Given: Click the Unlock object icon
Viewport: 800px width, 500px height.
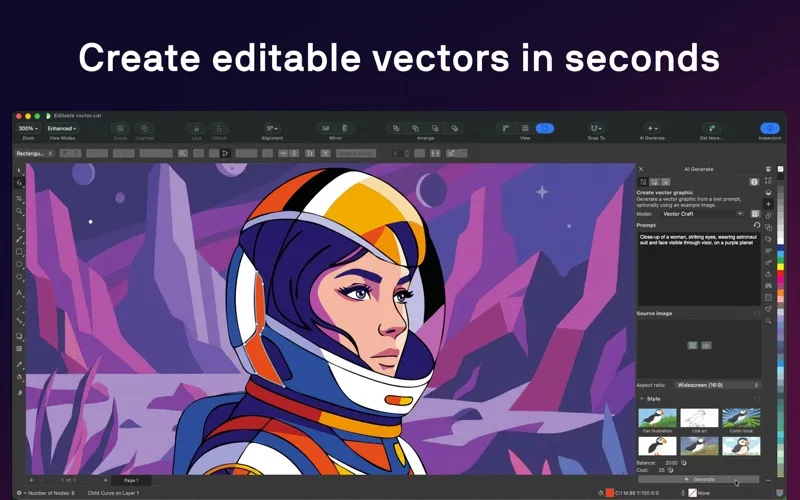Looking at the screenshot, I should click(x=219, y=129).
